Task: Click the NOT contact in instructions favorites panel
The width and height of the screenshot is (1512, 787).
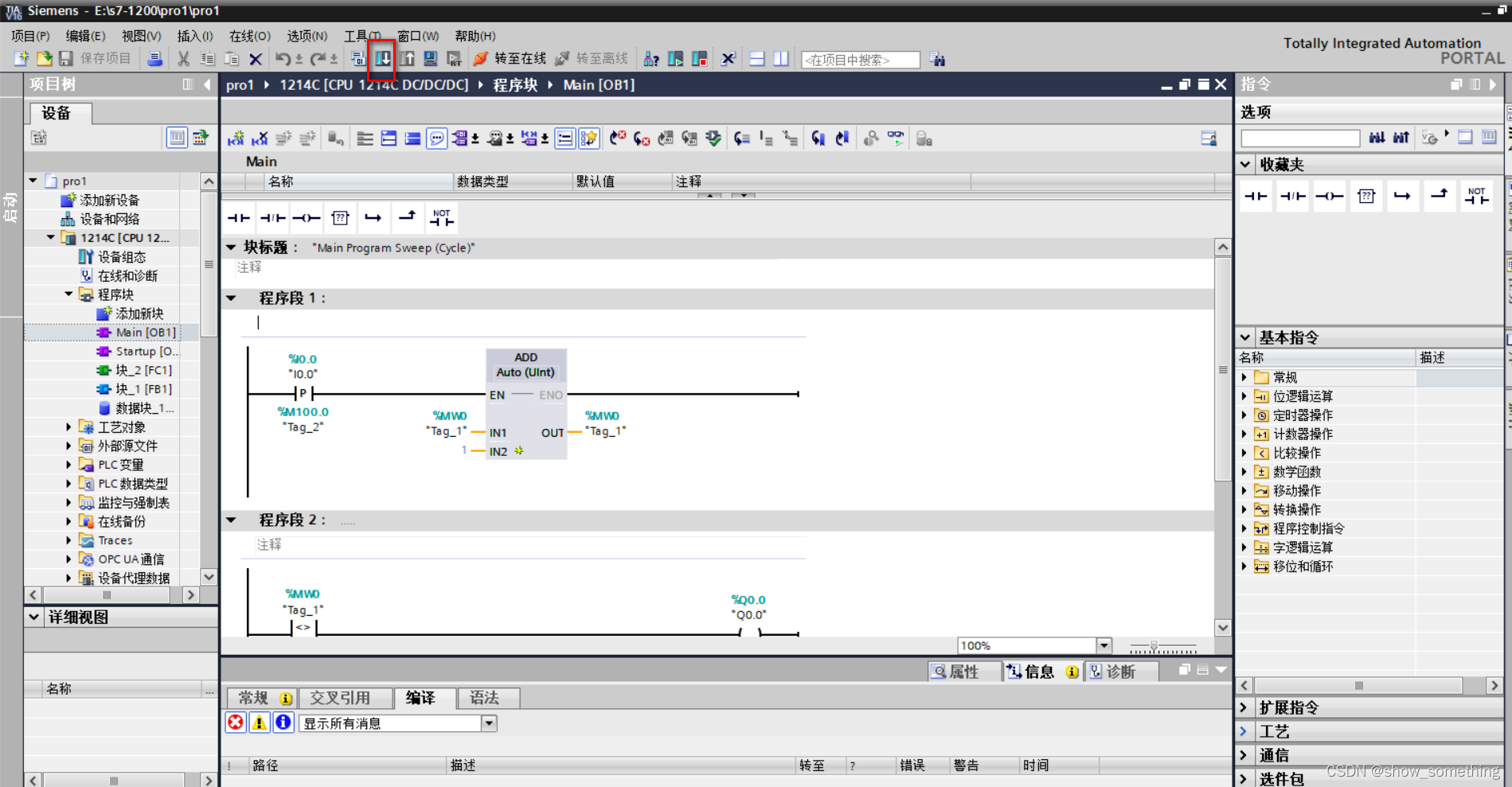Action: 1476,196
